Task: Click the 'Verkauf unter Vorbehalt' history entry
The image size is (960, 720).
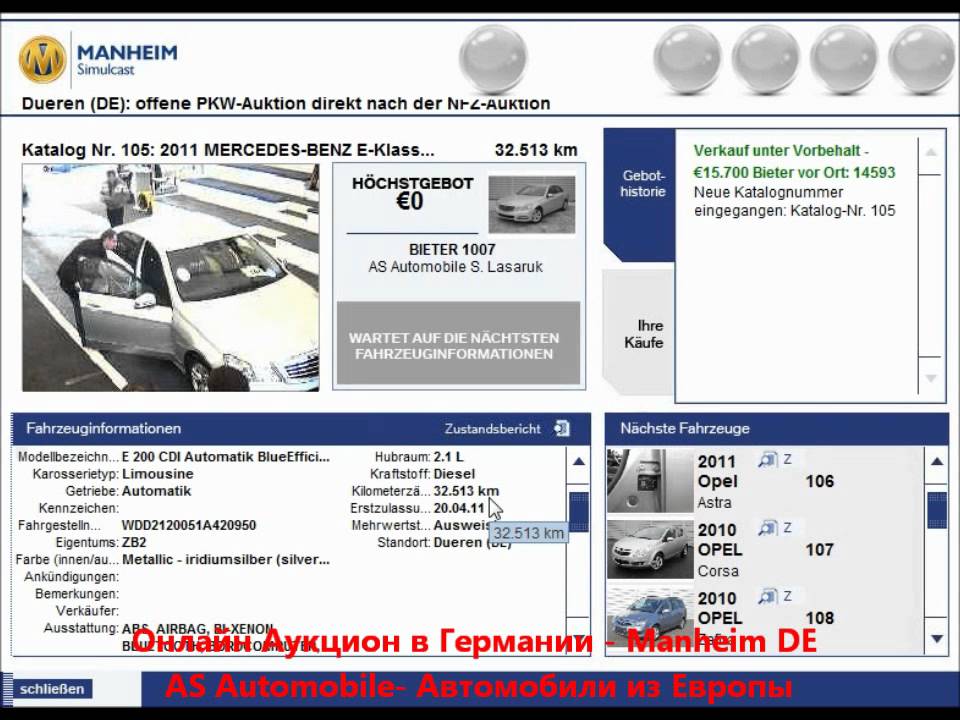Action: pyautogui.click(x=794, y=162)
